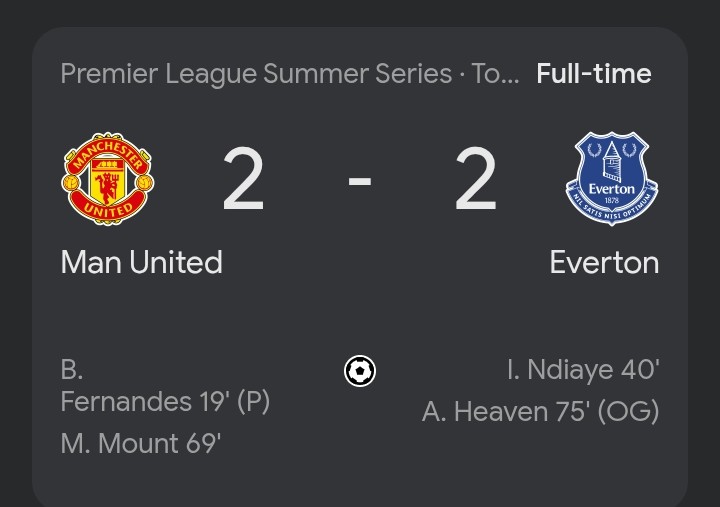The height and width of the screenshot is (507, 720).
Task: Click the truncated "To..." text in header
Action: tap(495, 73)
